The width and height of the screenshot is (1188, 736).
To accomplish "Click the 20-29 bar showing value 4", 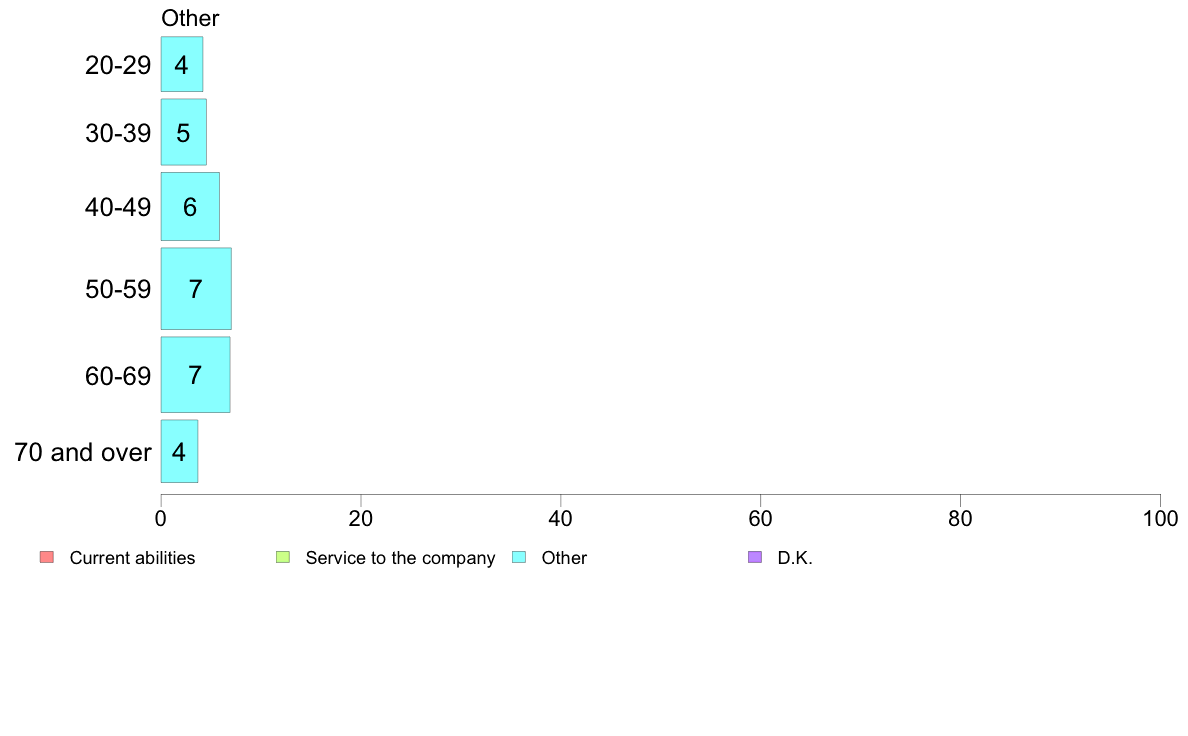I will pyautogui.click(x=182, y=64).
